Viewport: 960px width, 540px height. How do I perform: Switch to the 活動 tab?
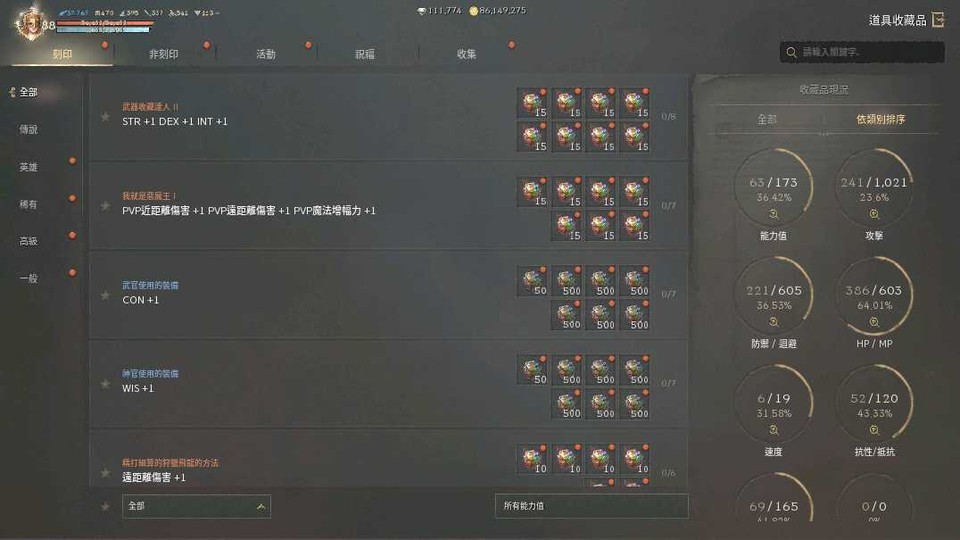(266, 54)
